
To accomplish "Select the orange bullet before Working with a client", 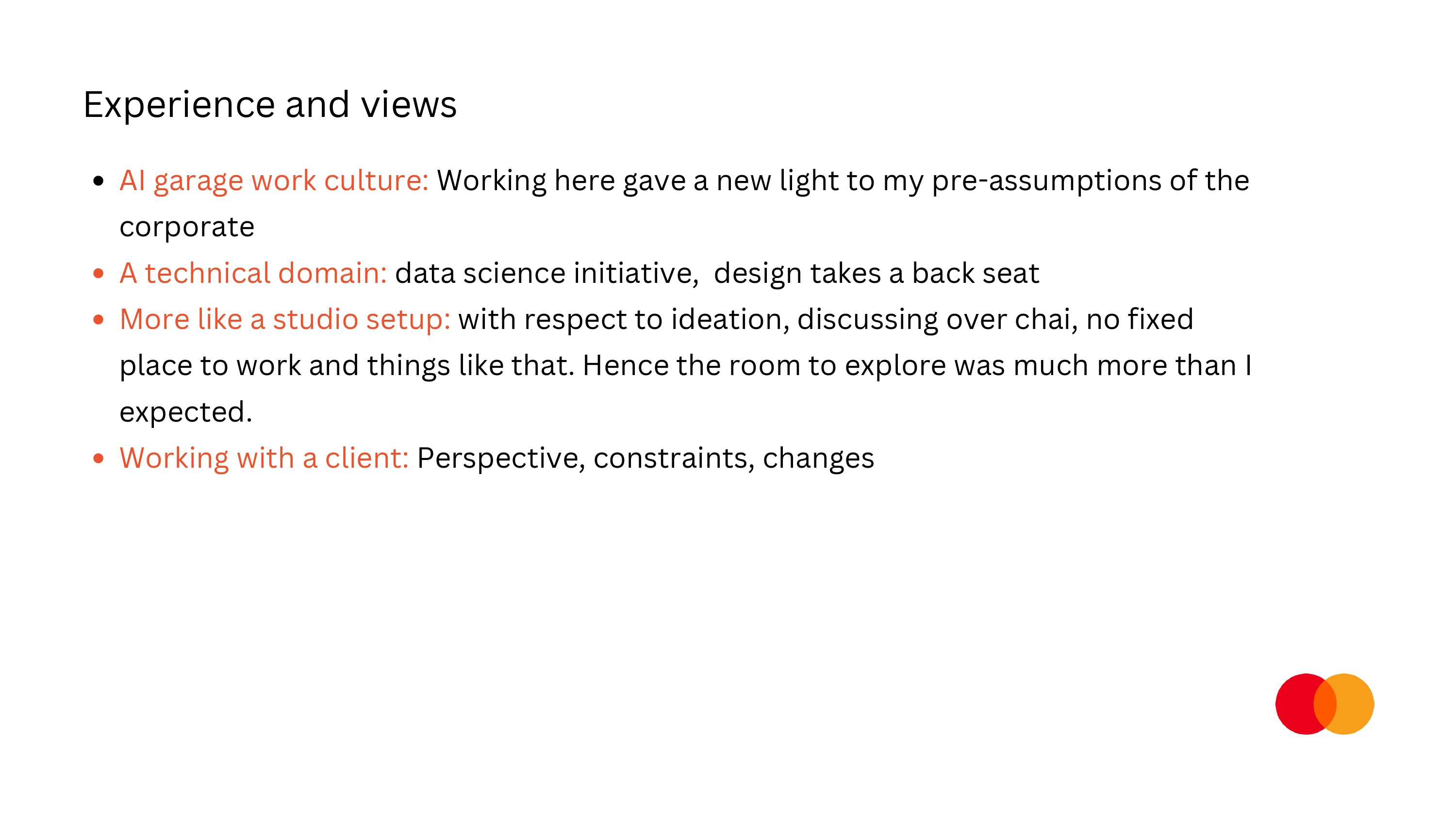I will [x=99, y=459].
